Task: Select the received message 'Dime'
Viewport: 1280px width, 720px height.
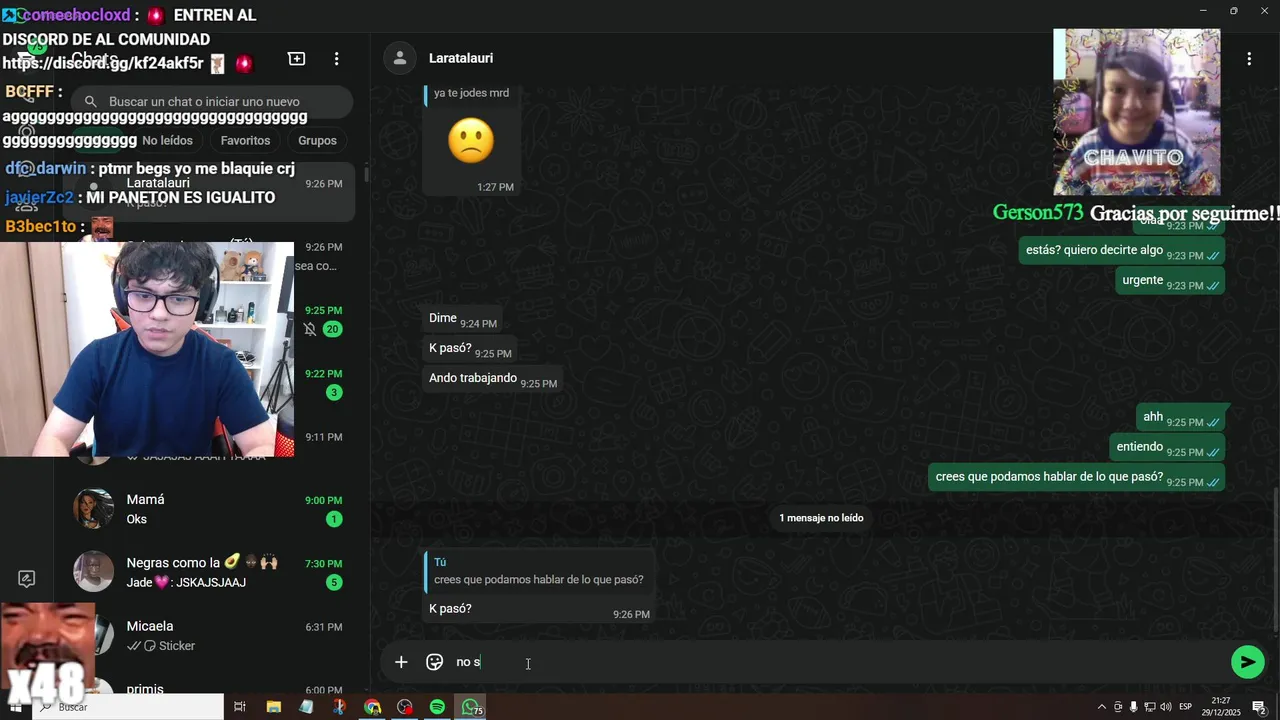Action: (463, 319)
